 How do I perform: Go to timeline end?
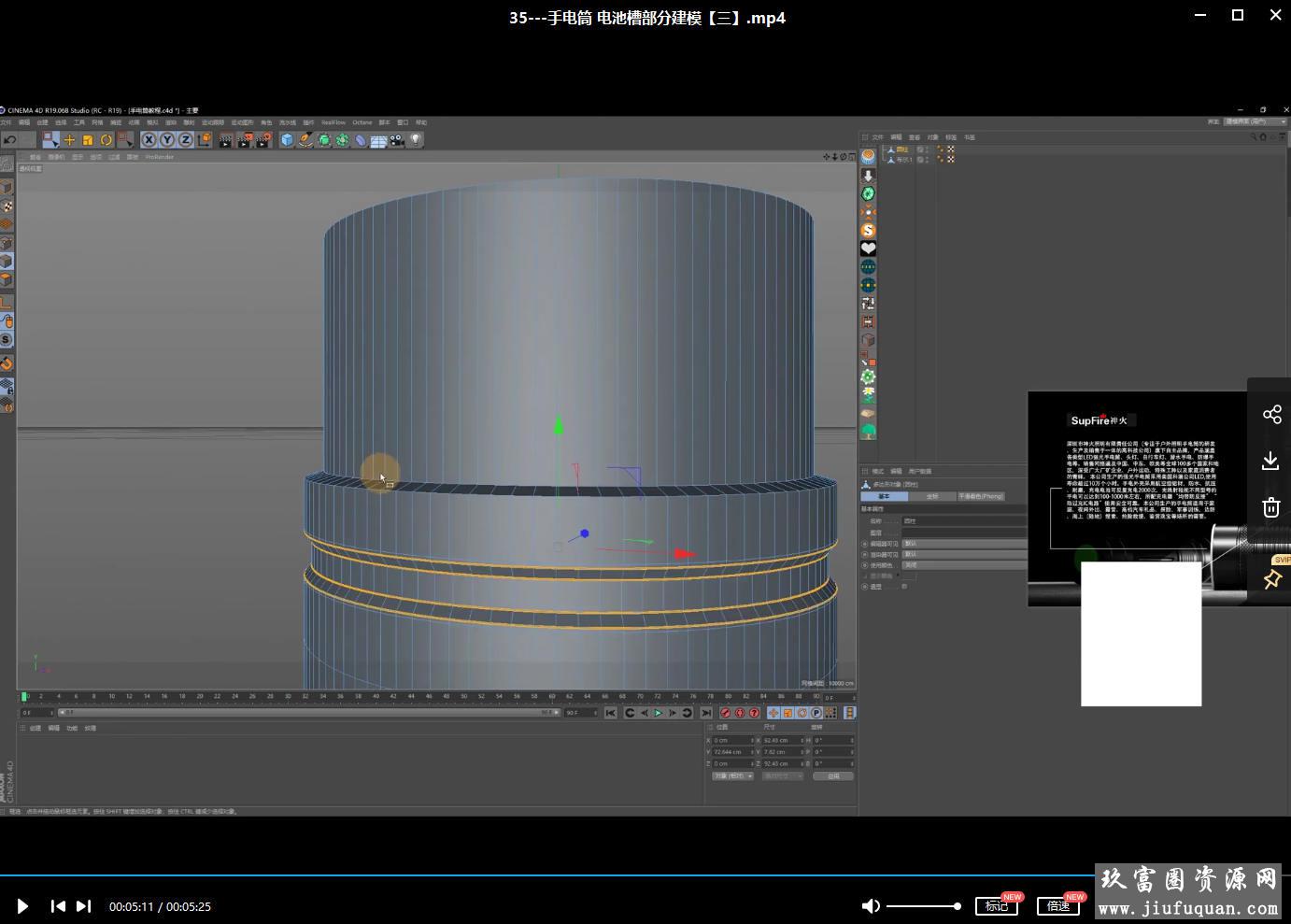click(706, 713)
